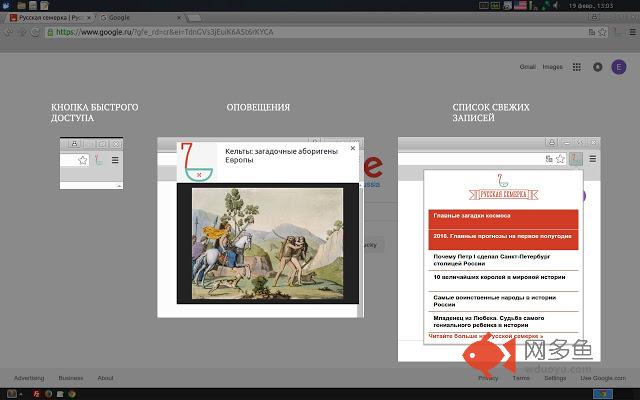Open the Gmail link
Viewport: 640px width, 400px height.
[x=528, y=67]
